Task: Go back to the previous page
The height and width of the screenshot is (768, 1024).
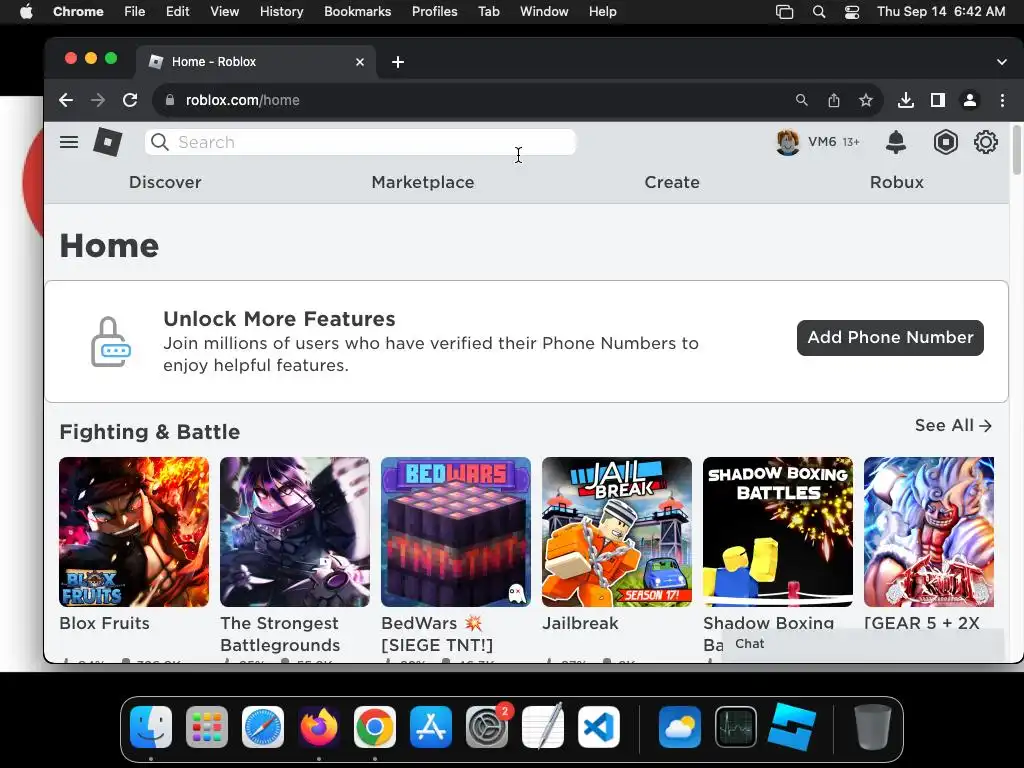Action: tap(66, 100)
